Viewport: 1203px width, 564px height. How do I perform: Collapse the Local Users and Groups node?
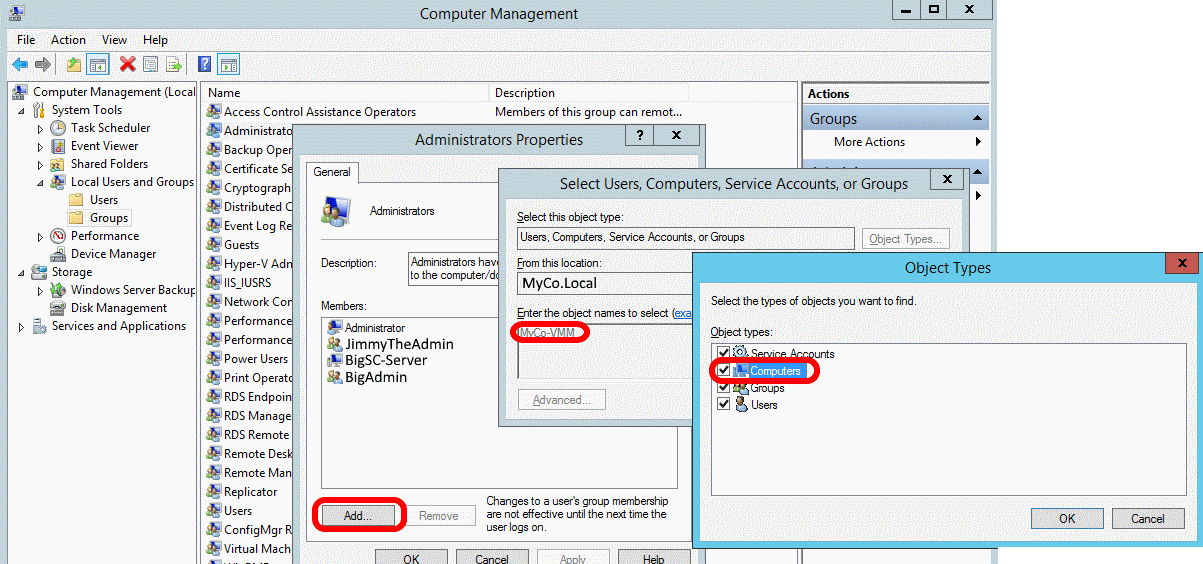(x=41, y=183)
